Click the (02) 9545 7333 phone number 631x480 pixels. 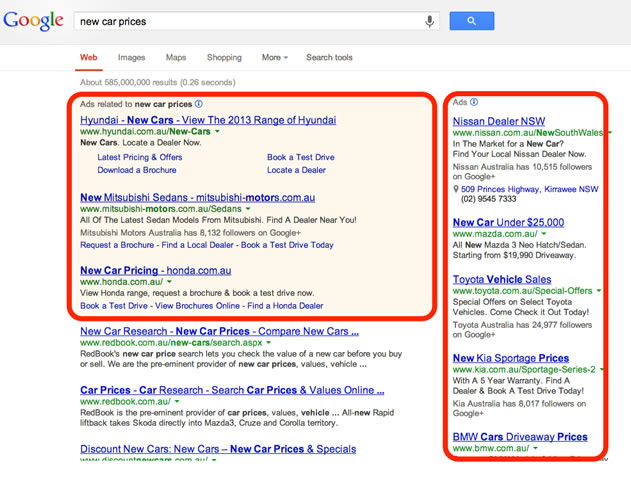489,199
